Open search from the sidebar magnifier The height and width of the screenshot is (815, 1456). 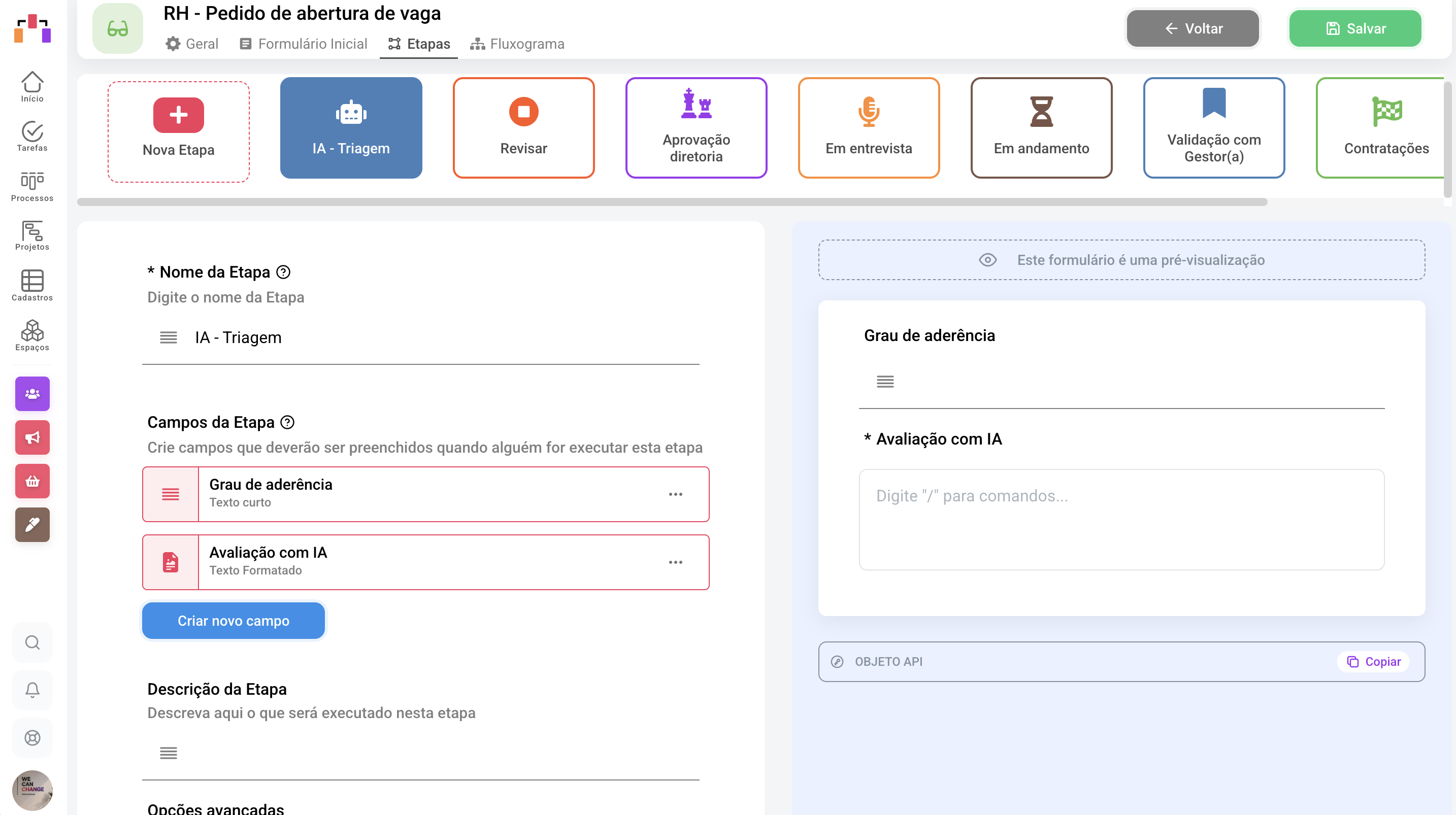coord(32,642)
